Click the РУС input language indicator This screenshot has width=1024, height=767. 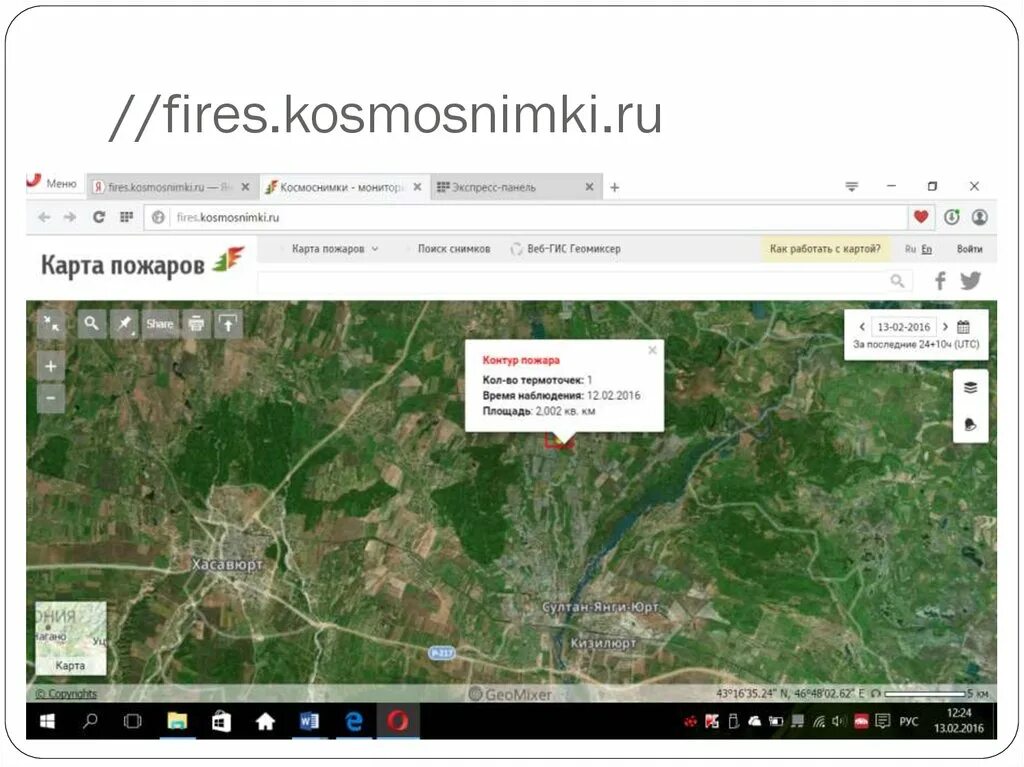point(908,721)
